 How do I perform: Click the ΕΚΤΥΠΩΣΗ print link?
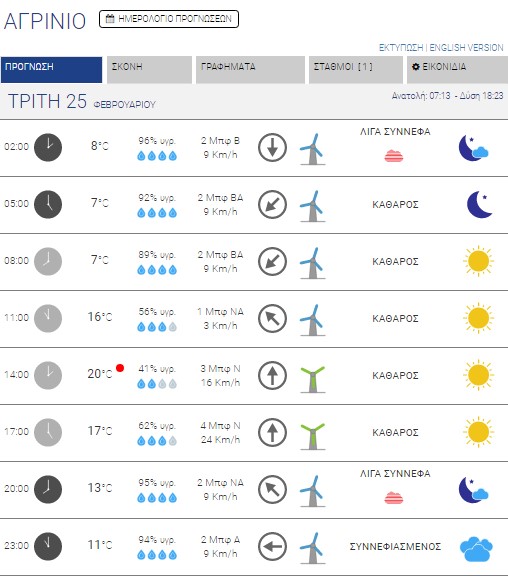pyautogui.click(x=401, y=48)
